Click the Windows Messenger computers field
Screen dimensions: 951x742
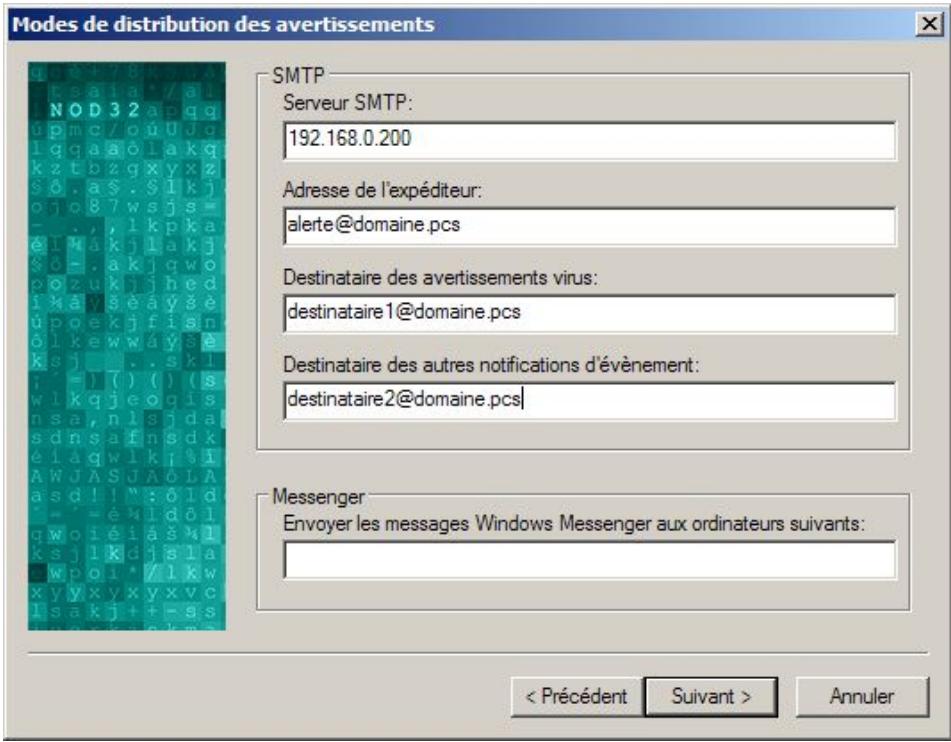point(590,560)
